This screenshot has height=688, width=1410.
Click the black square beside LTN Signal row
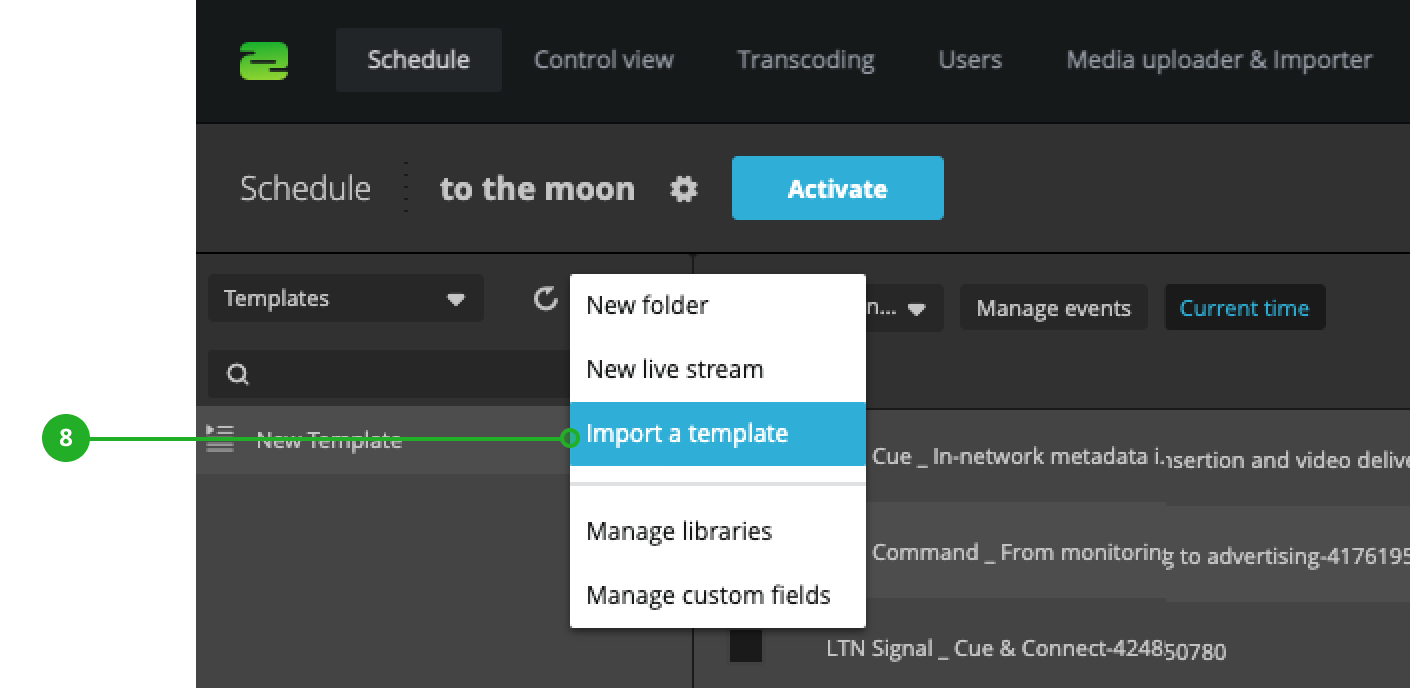pos(745,647)
